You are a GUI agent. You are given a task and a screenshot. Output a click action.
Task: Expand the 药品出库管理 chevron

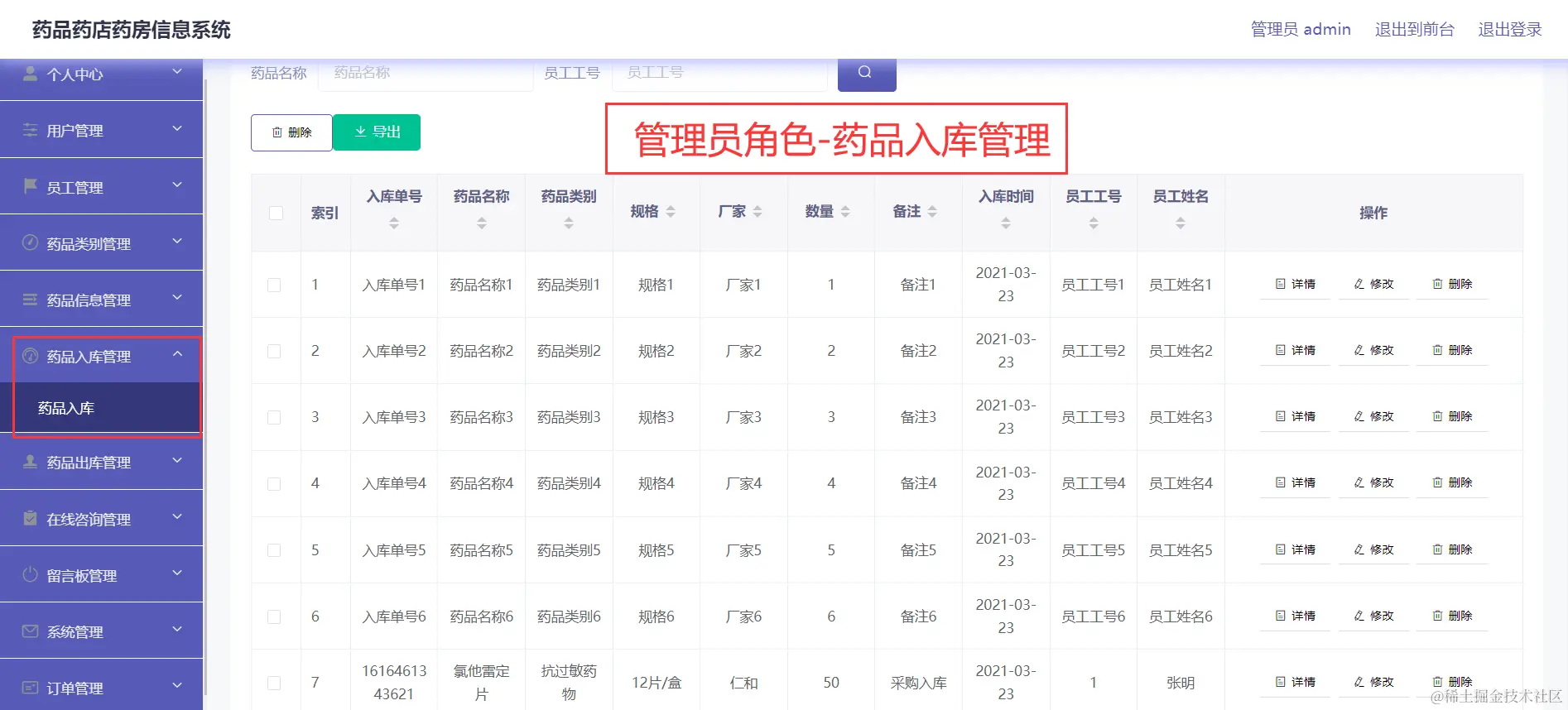[177, 460]
